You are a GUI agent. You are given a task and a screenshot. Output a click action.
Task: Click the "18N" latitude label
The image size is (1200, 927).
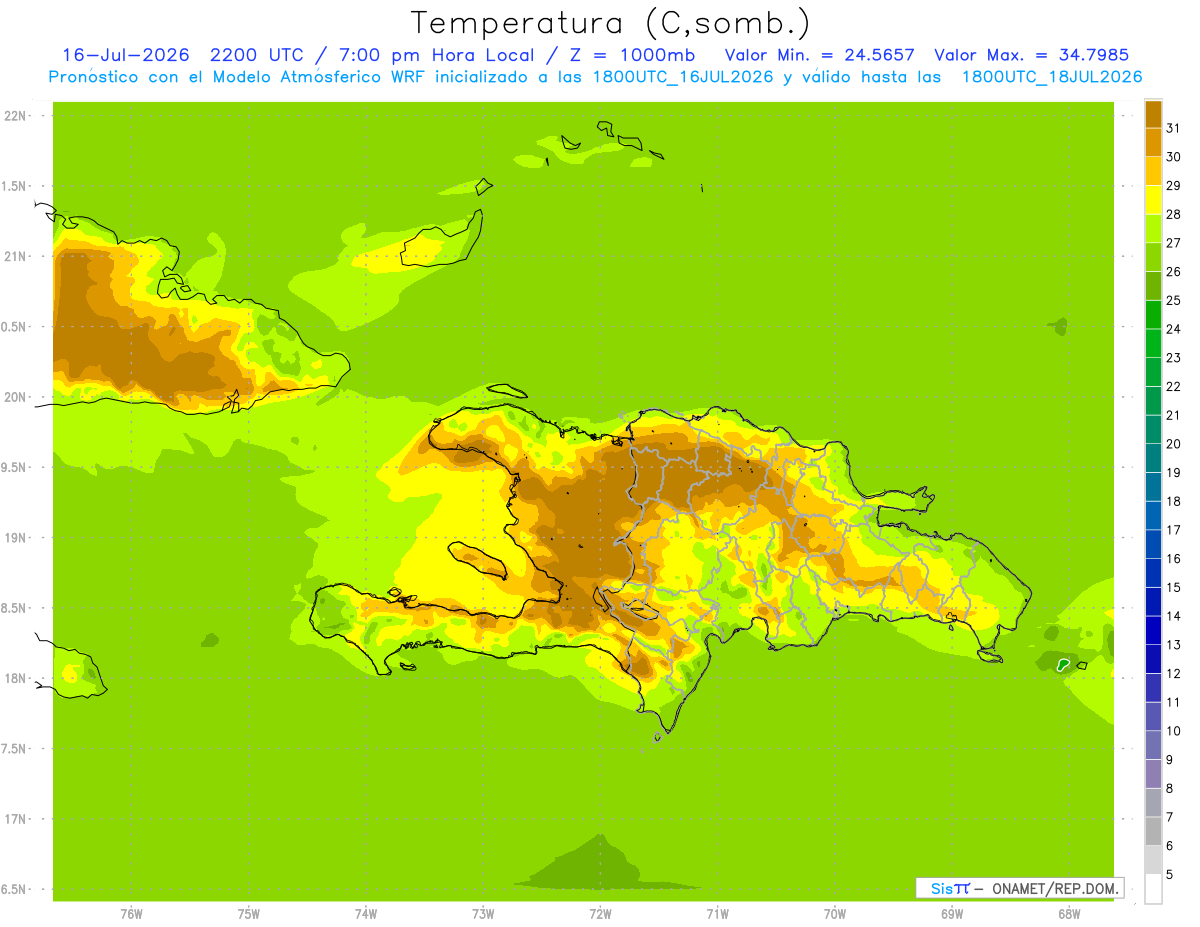[14, 678]
